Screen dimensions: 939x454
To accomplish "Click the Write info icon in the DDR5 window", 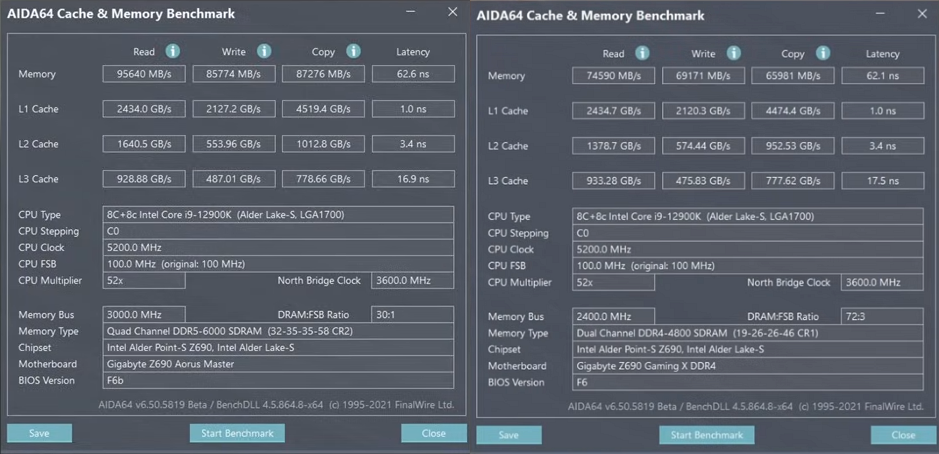I will (x=264, y=52).
